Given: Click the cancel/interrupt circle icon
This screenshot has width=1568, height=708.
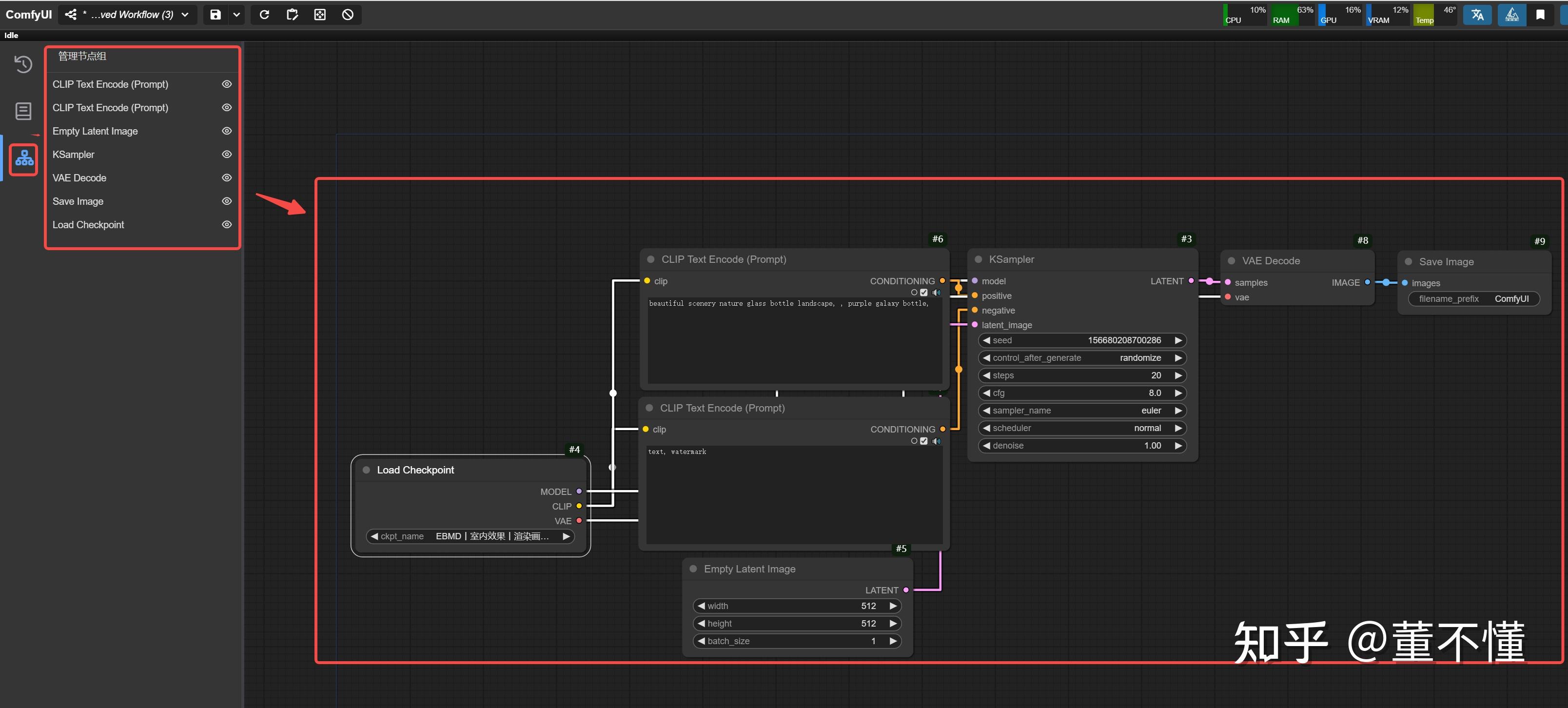Looking at the screenshot, I should click(x=348, y=15).
